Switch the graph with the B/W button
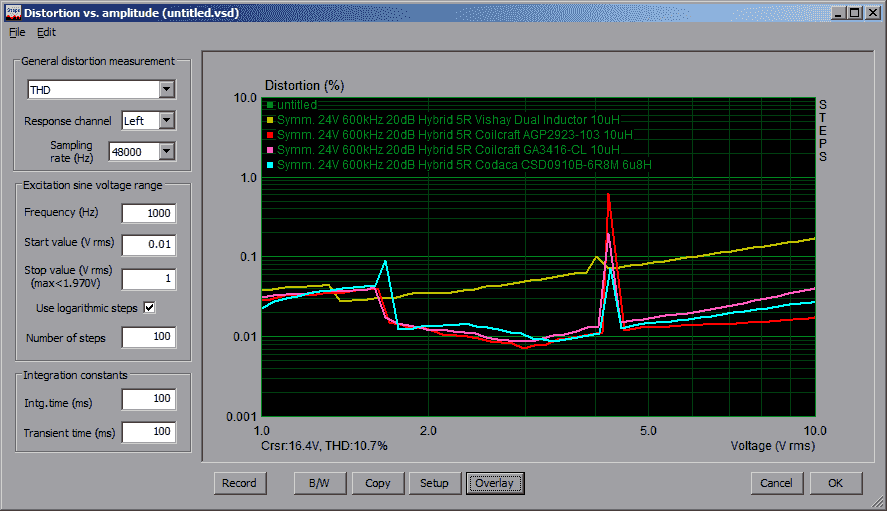The width and height of the screenshot is (887, 511). click(320, 483)
